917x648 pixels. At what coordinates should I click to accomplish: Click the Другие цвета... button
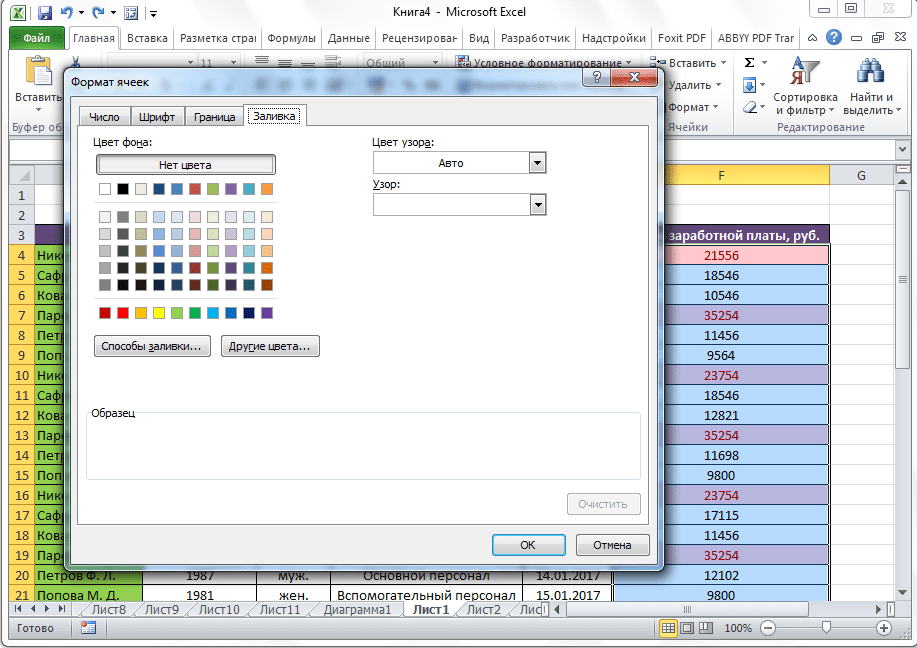tap(269, 347)
